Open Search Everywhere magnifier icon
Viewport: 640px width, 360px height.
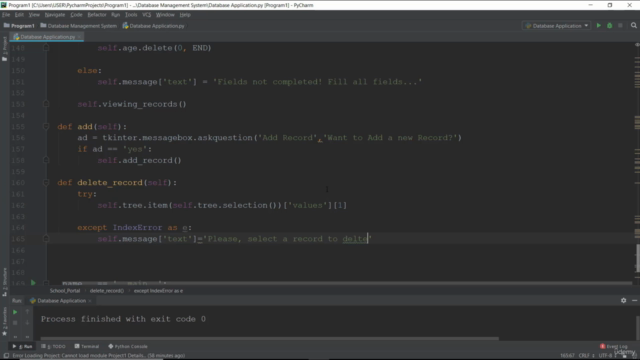pos(633,26)
